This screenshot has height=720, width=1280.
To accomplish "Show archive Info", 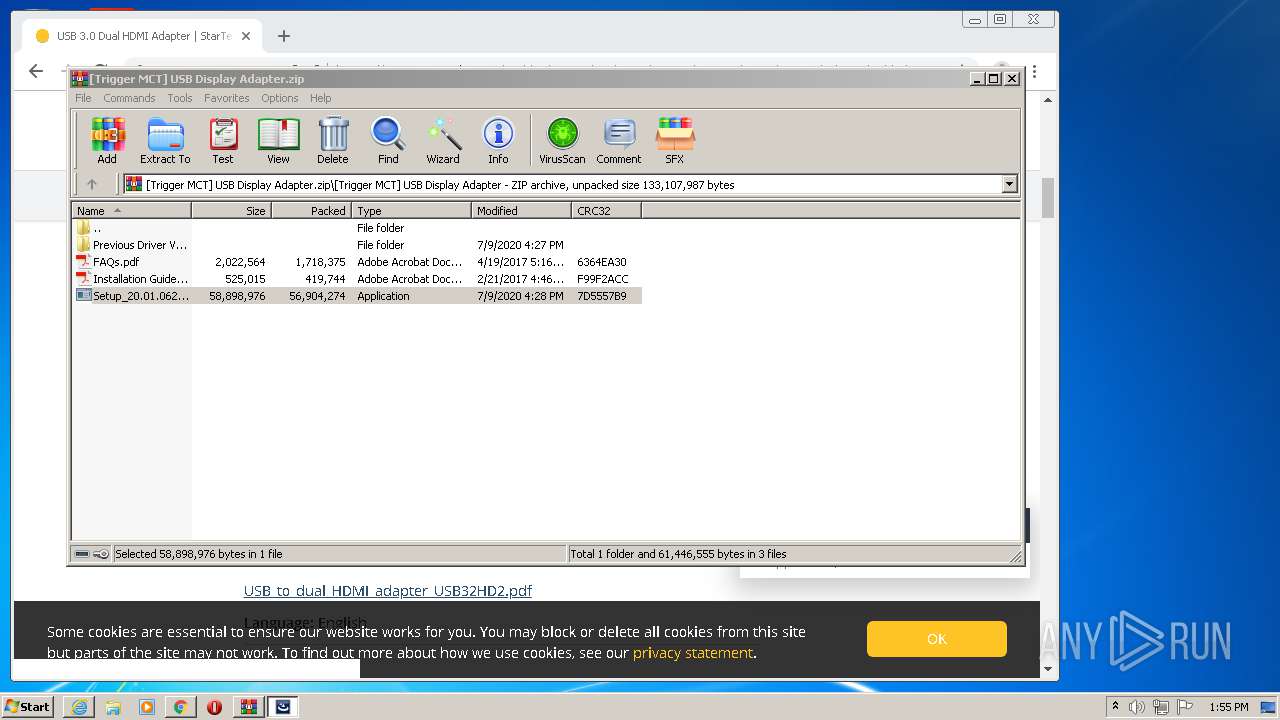I will click(x=498, y=141).
